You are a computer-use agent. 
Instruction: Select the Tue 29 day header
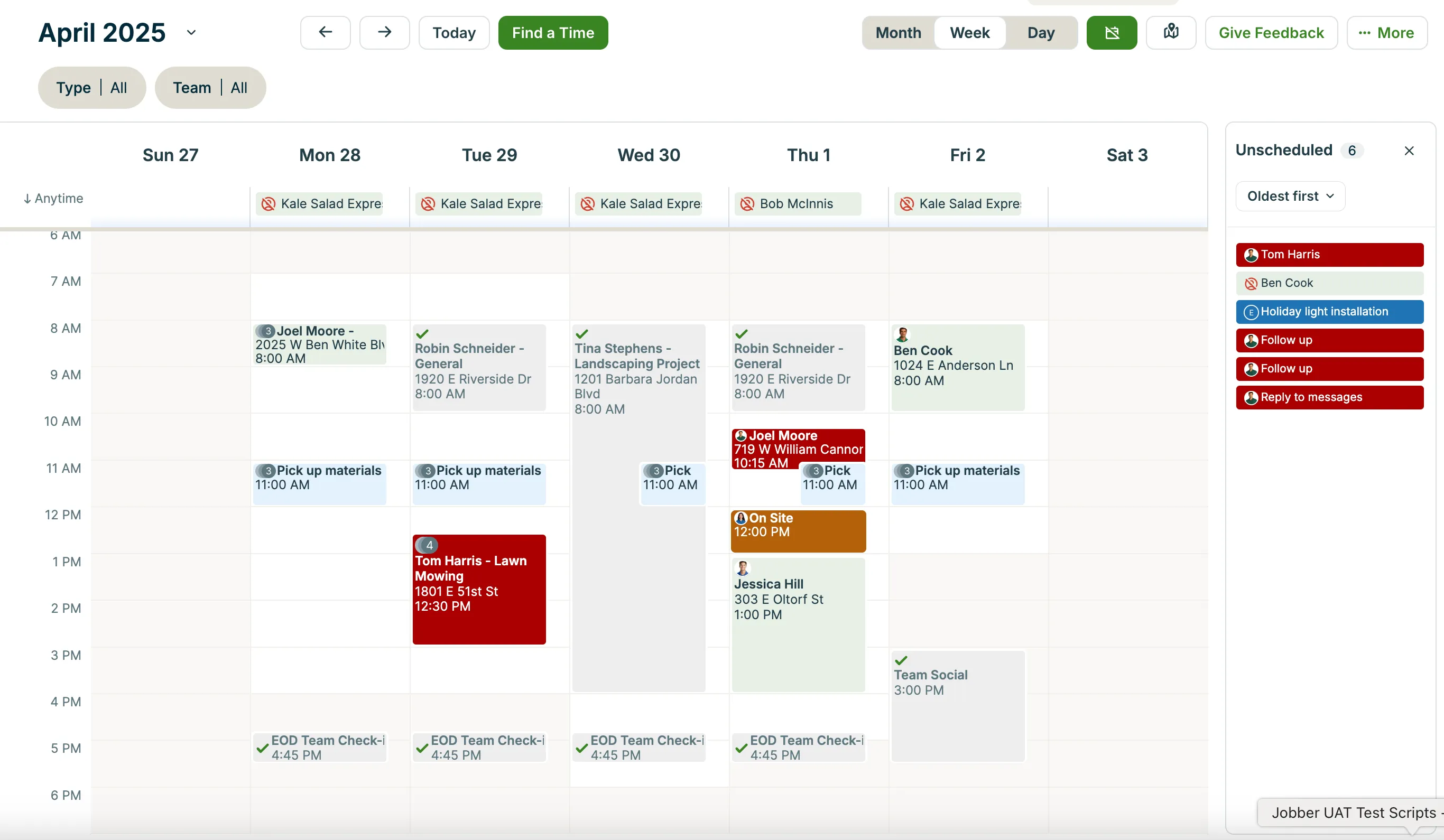tap(489, 155)
